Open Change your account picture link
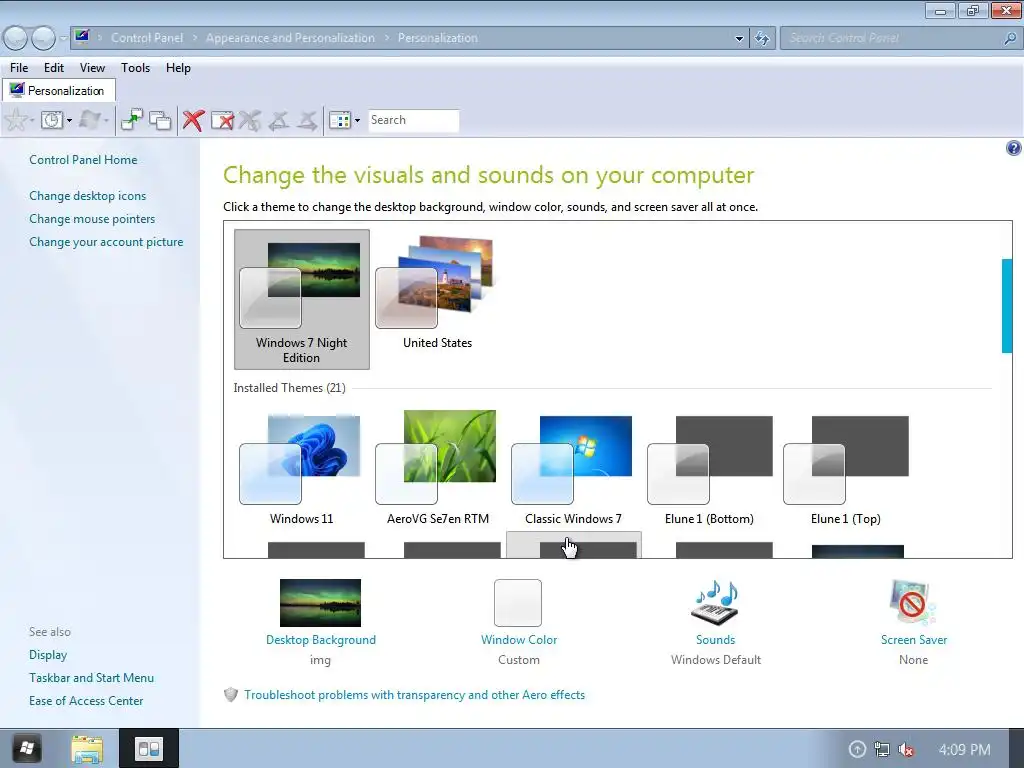 tap(106, 242)
